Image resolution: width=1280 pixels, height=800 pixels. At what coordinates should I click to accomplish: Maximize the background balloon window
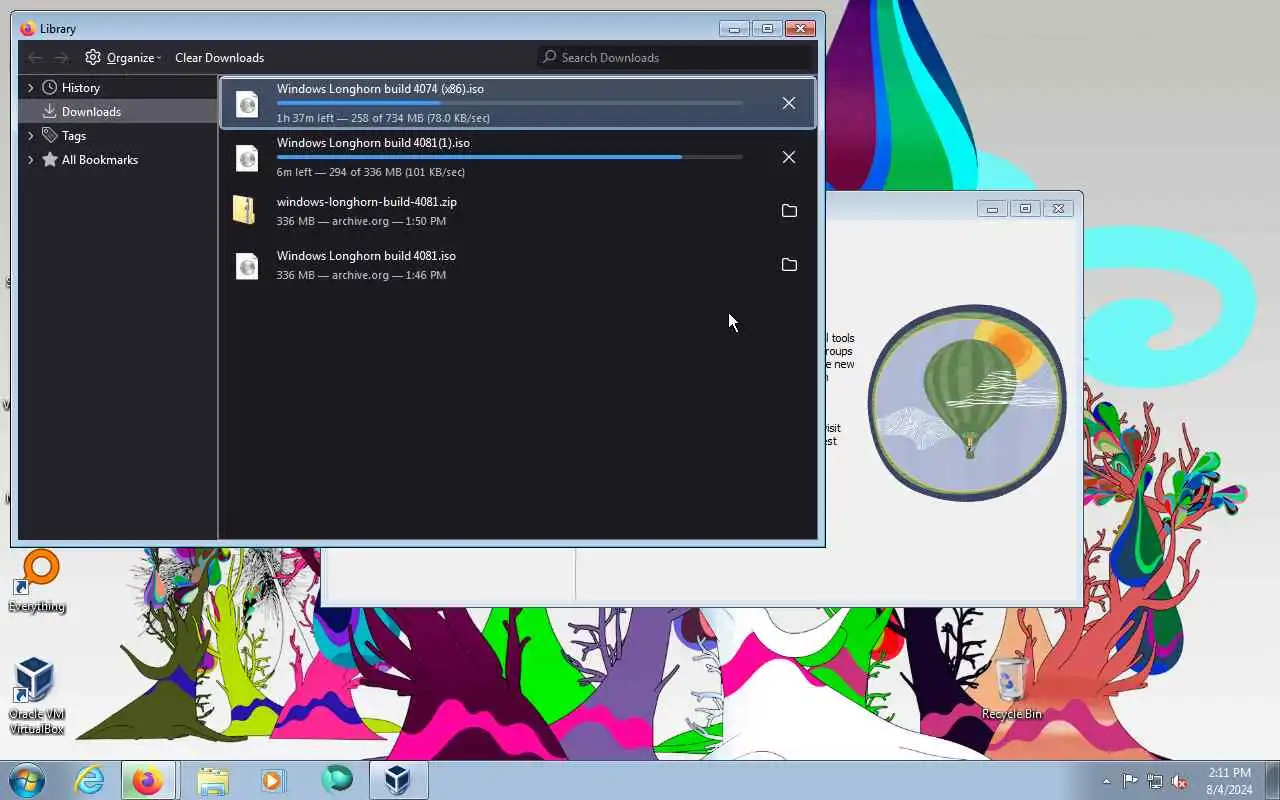tap(1025, 208)
